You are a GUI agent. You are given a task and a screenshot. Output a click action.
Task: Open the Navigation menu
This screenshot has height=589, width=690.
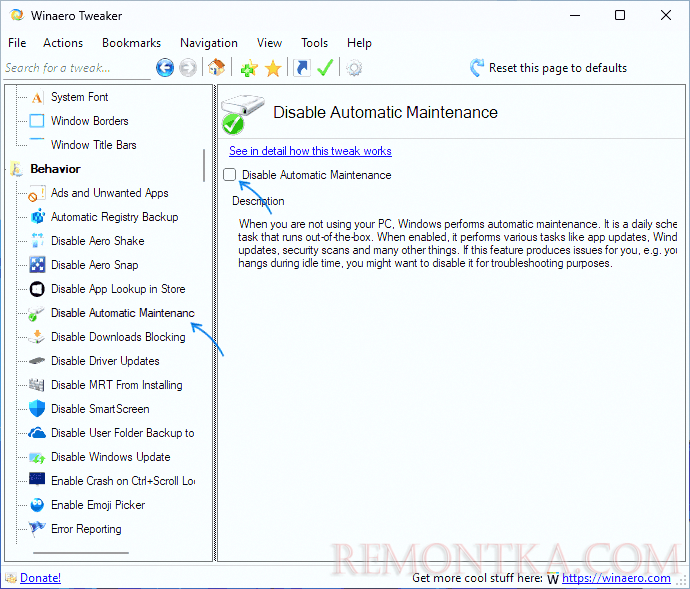pos(209,43)
